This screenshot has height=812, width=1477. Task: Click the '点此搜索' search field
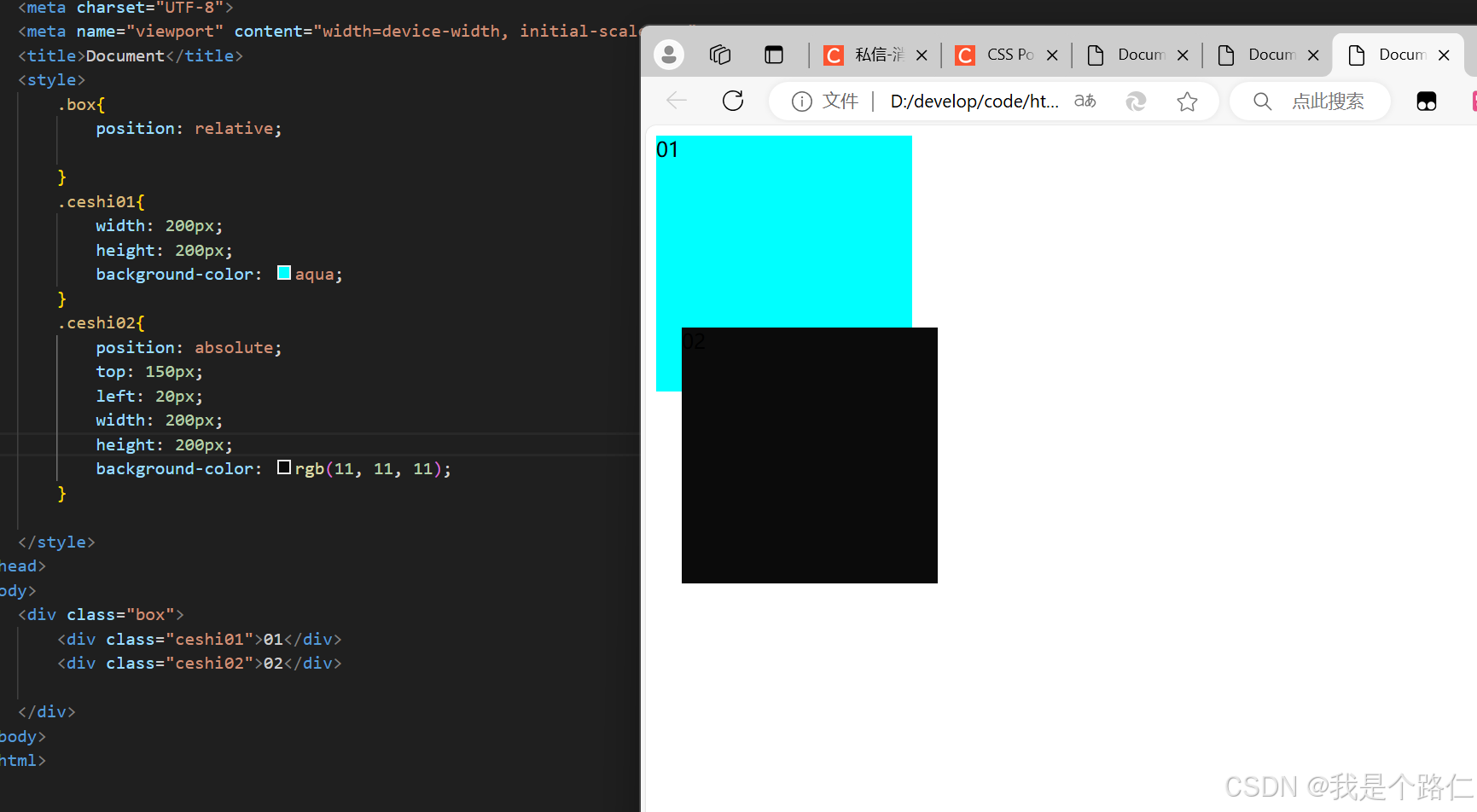pos(1318,101)
